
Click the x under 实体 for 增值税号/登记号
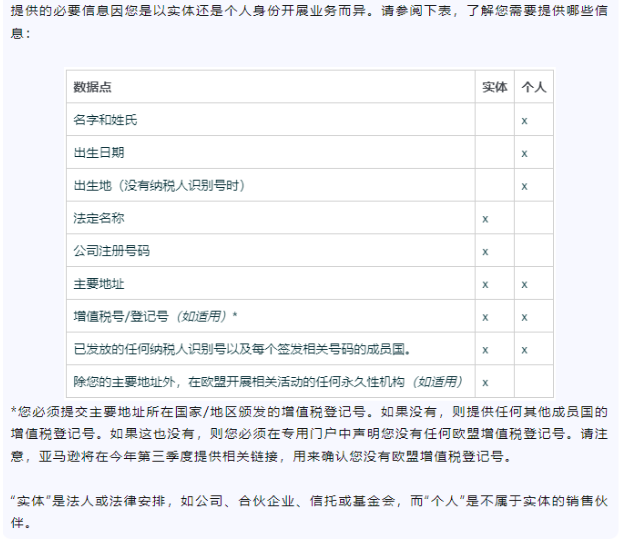[485, 317]
